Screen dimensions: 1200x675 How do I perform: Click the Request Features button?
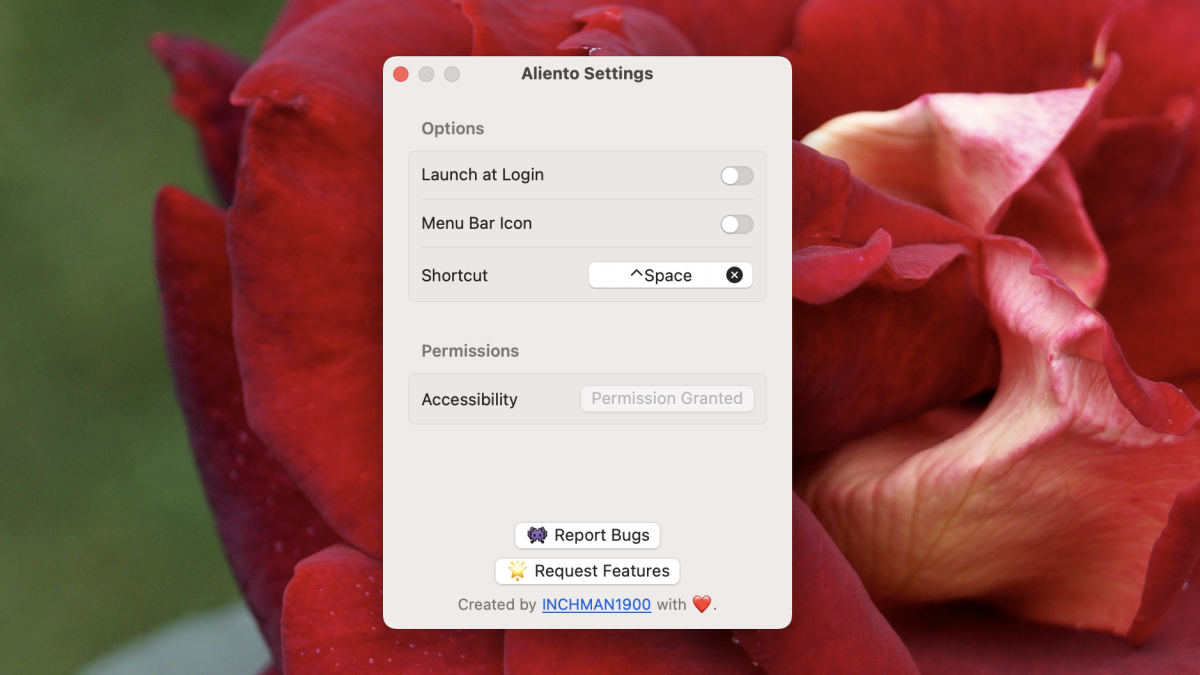tap(588, 571)
